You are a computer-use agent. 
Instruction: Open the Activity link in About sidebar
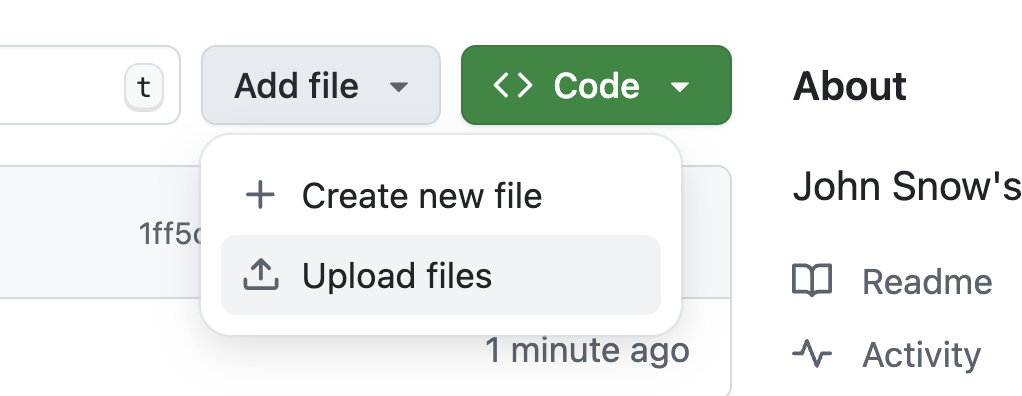pos(921,355)
